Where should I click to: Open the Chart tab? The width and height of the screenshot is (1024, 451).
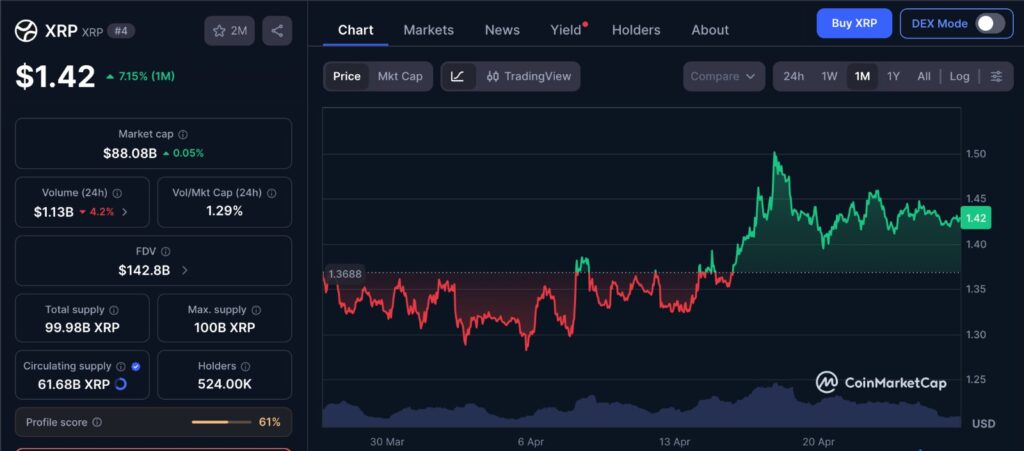click(355, 30)
